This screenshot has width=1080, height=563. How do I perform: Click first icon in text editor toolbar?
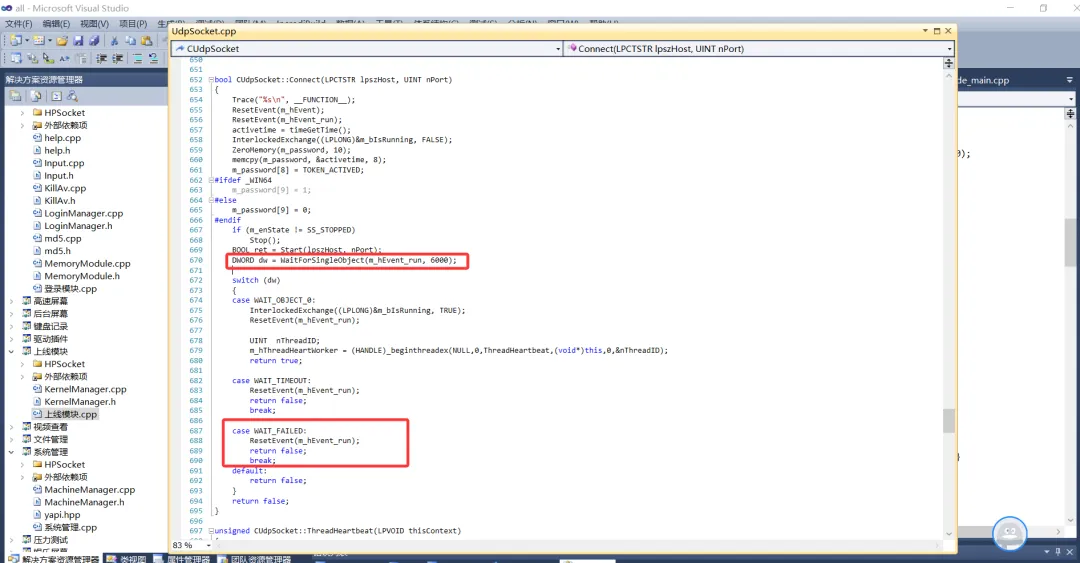click(16, 59)
